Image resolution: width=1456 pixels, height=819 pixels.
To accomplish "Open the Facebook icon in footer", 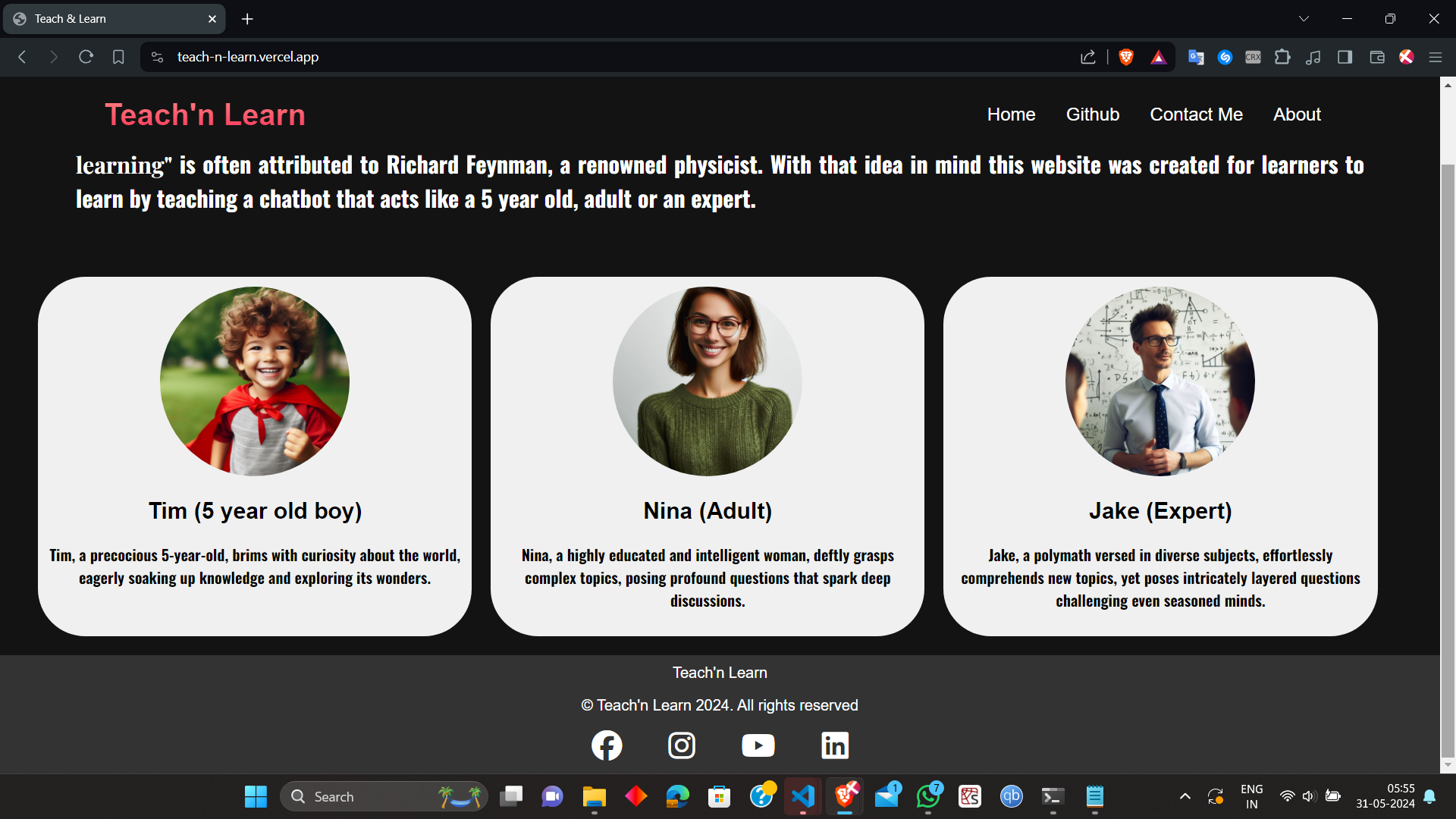I will [x=607, y=745].
